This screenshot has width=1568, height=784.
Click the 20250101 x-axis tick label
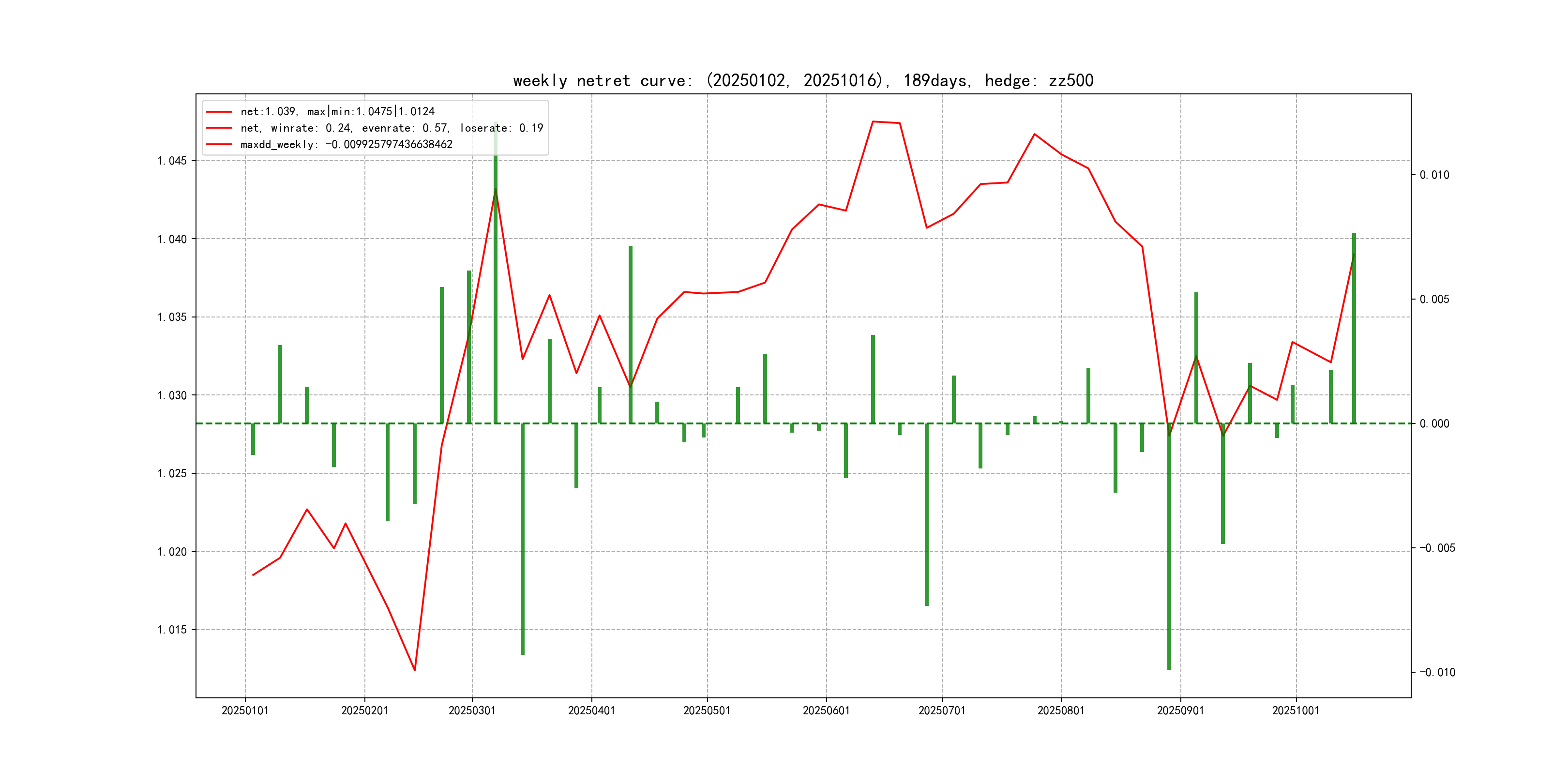click(245, 710)
